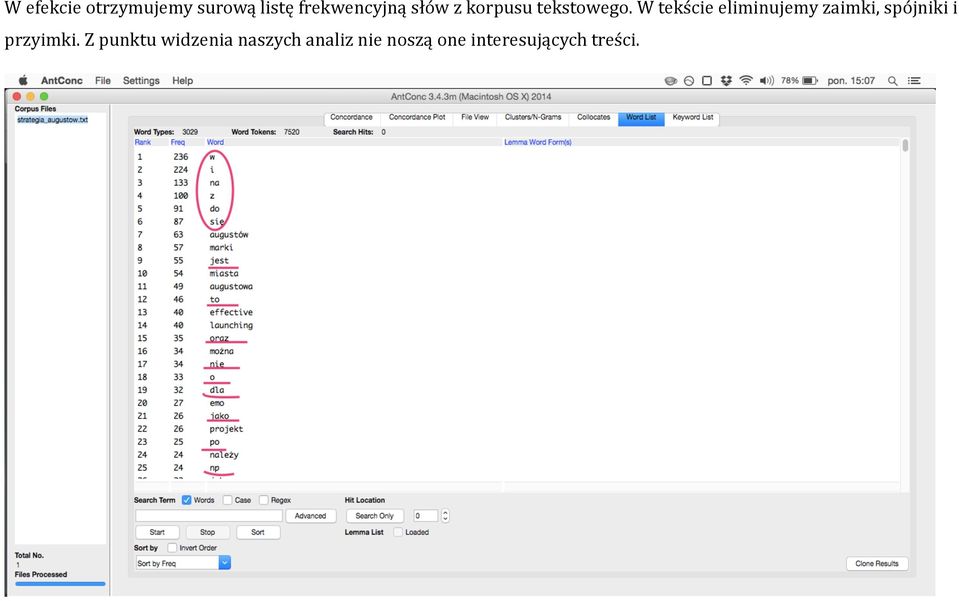Click the Search Term input field
This screenshot has height=601, width=959.
(x=209, y=516)
